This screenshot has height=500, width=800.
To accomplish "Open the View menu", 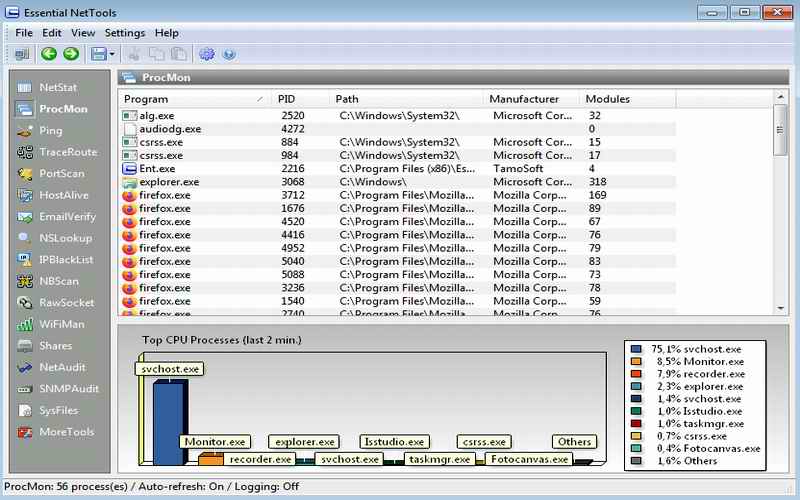I will click(x=83, y=33).
